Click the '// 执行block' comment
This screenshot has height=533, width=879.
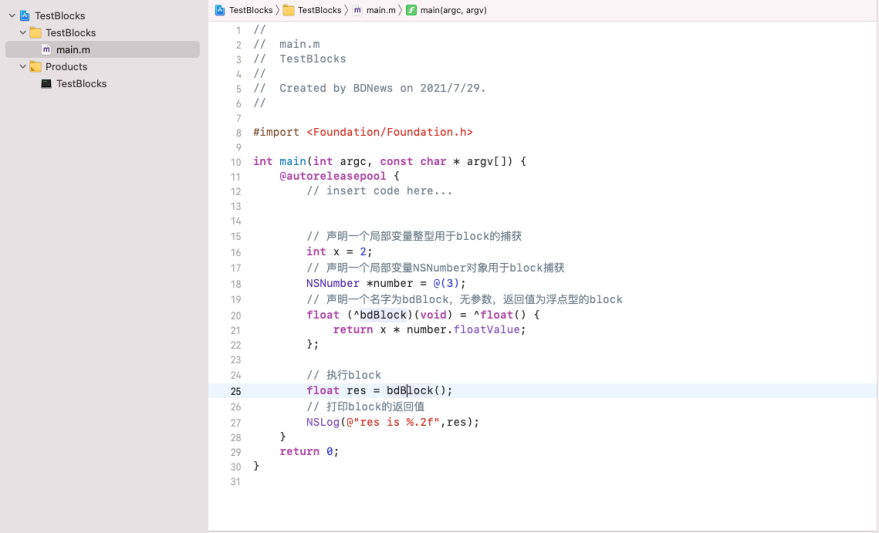click(344, 375)
